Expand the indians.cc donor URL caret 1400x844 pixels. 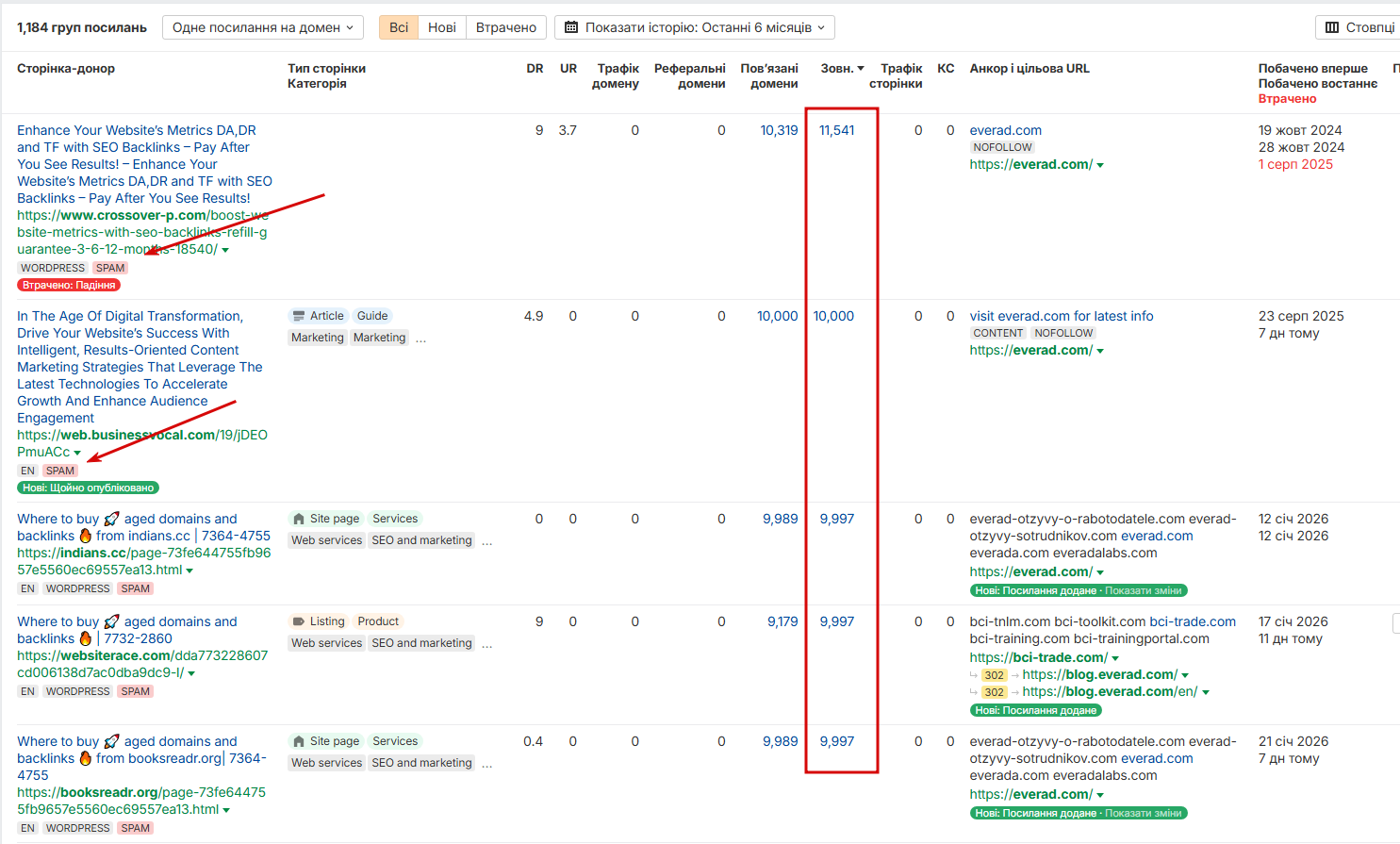[189, 571]
